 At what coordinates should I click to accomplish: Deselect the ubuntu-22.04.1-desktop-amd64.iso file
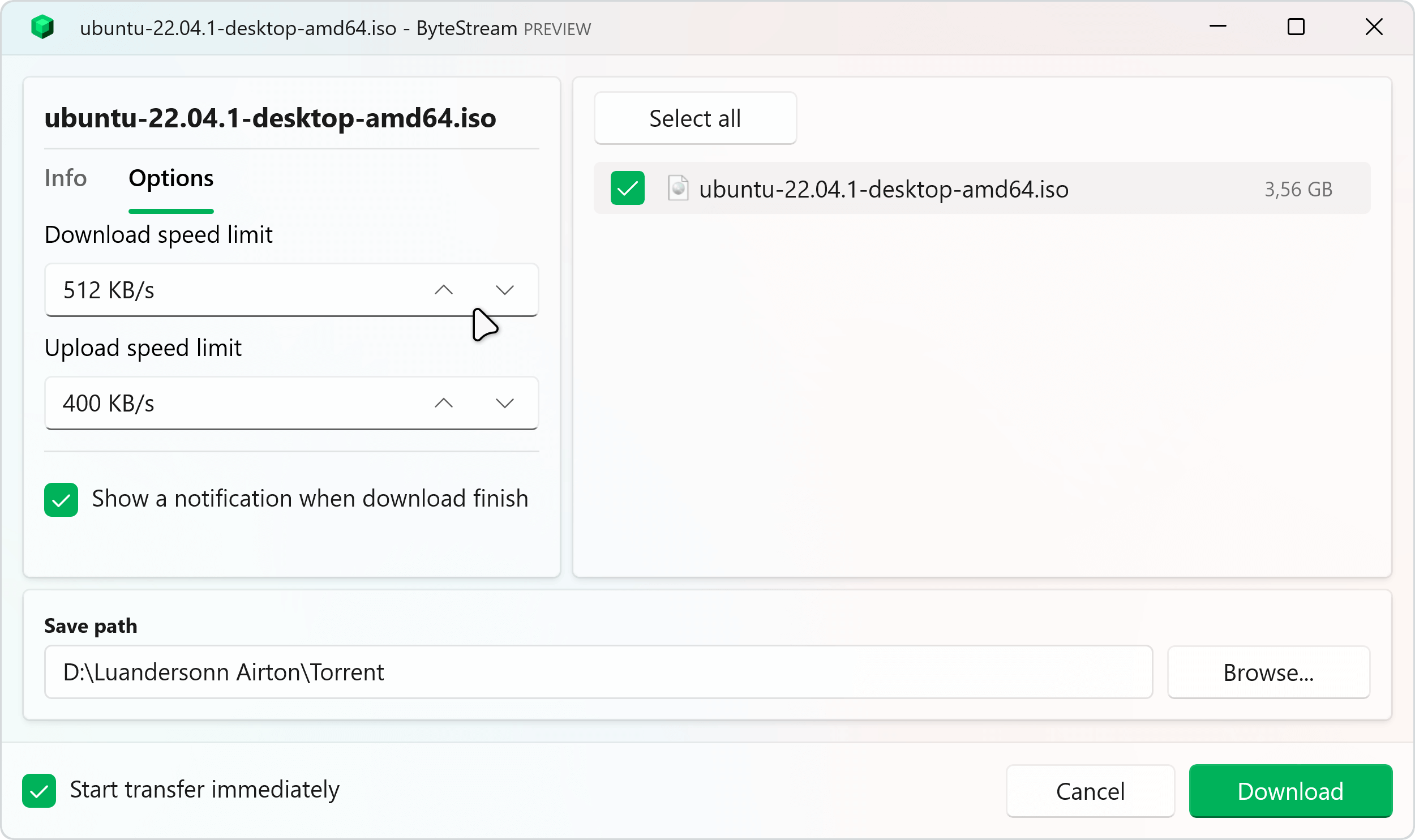627,188
